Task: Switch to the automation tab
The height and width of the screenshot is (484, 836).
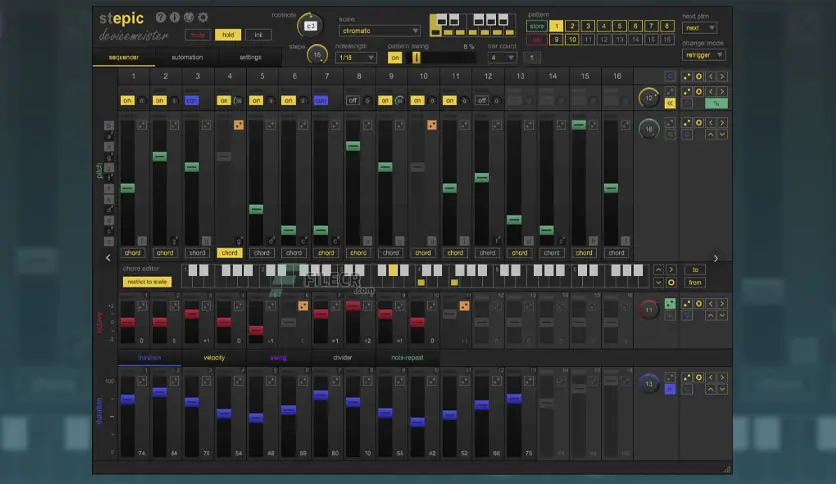Action: pyautogui.click(x=187, y=57)
